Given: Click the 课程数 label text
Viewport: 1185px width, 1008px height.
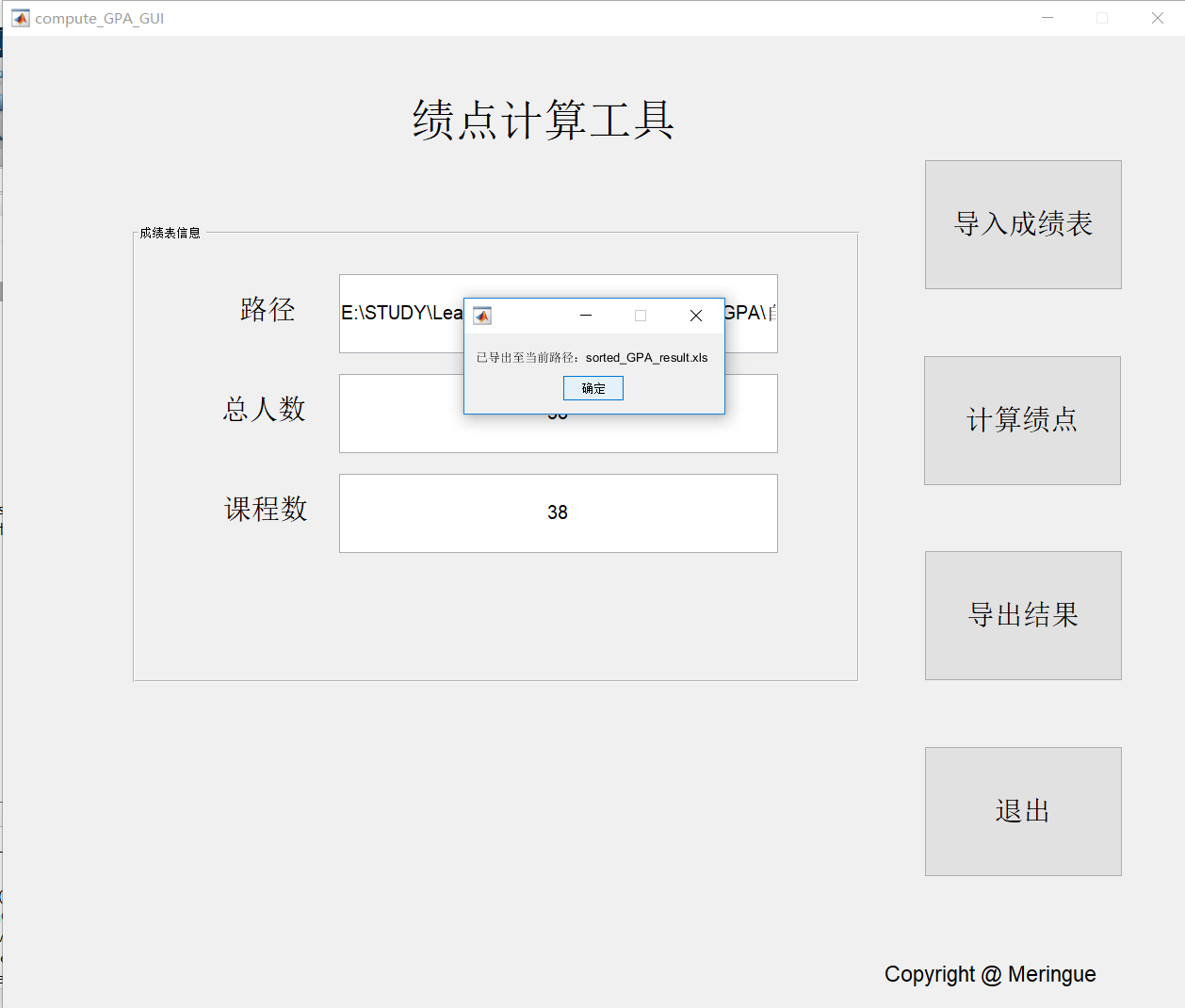Looking at the screenshot, I should (x=266, y=511).
